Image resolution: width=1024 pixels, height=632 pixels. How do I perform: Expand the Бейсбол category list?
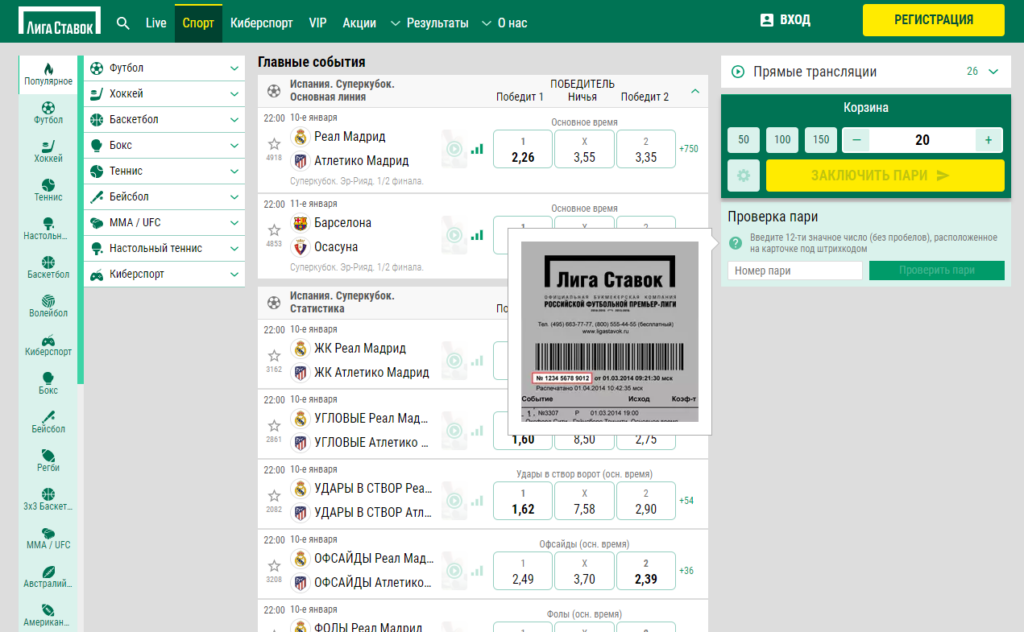coord(234,197)
